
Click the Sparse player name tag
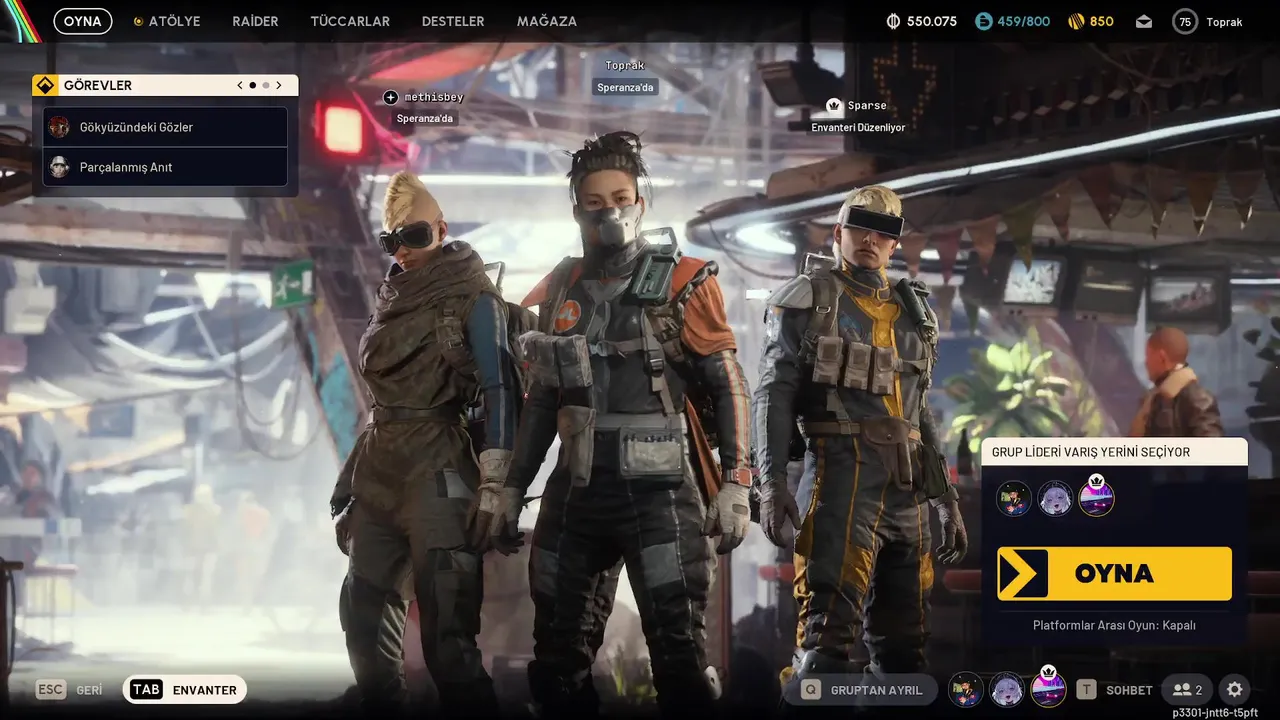867,105
